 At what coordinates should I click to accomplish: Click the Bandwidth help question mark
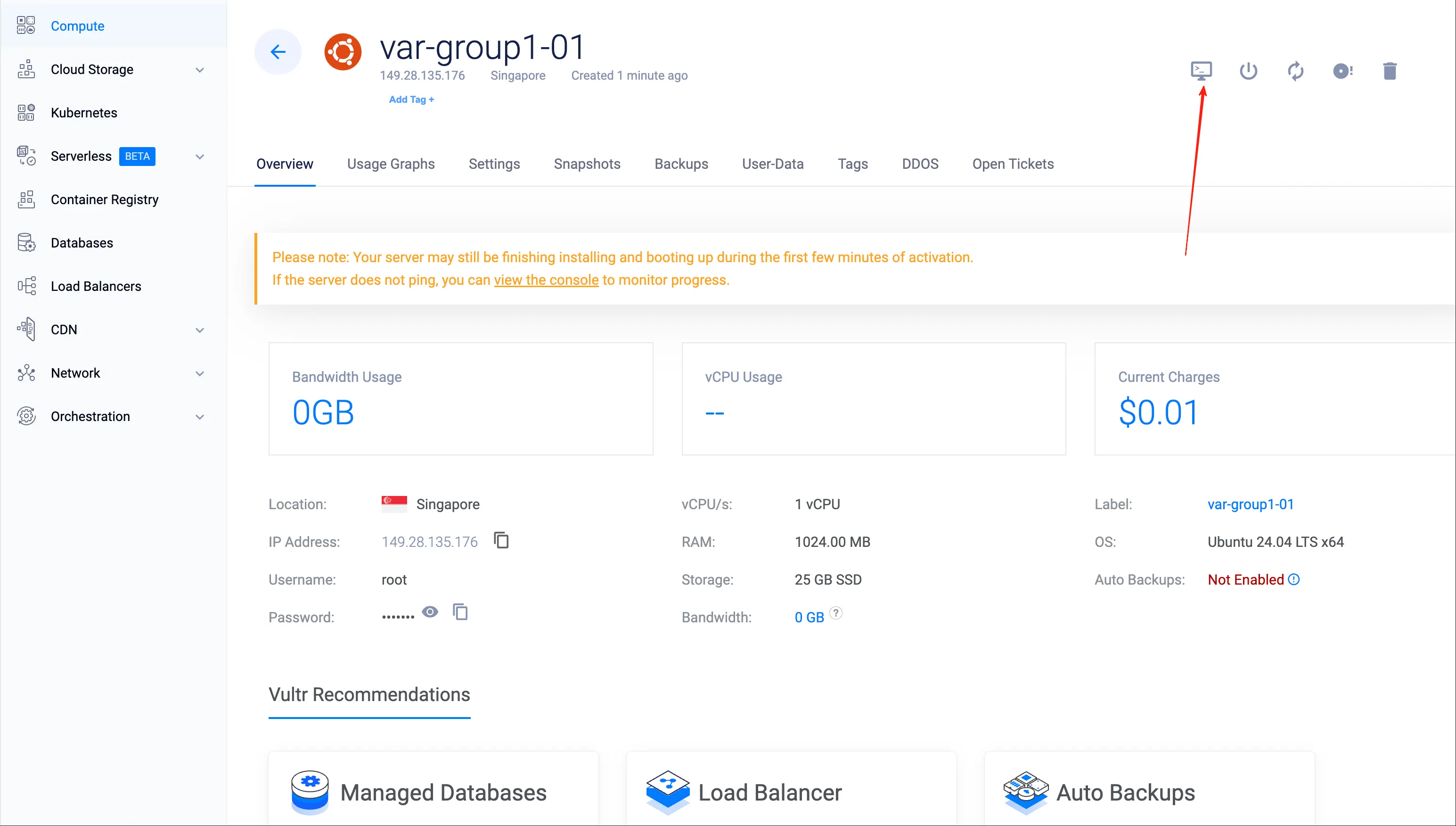click(836, 613)
